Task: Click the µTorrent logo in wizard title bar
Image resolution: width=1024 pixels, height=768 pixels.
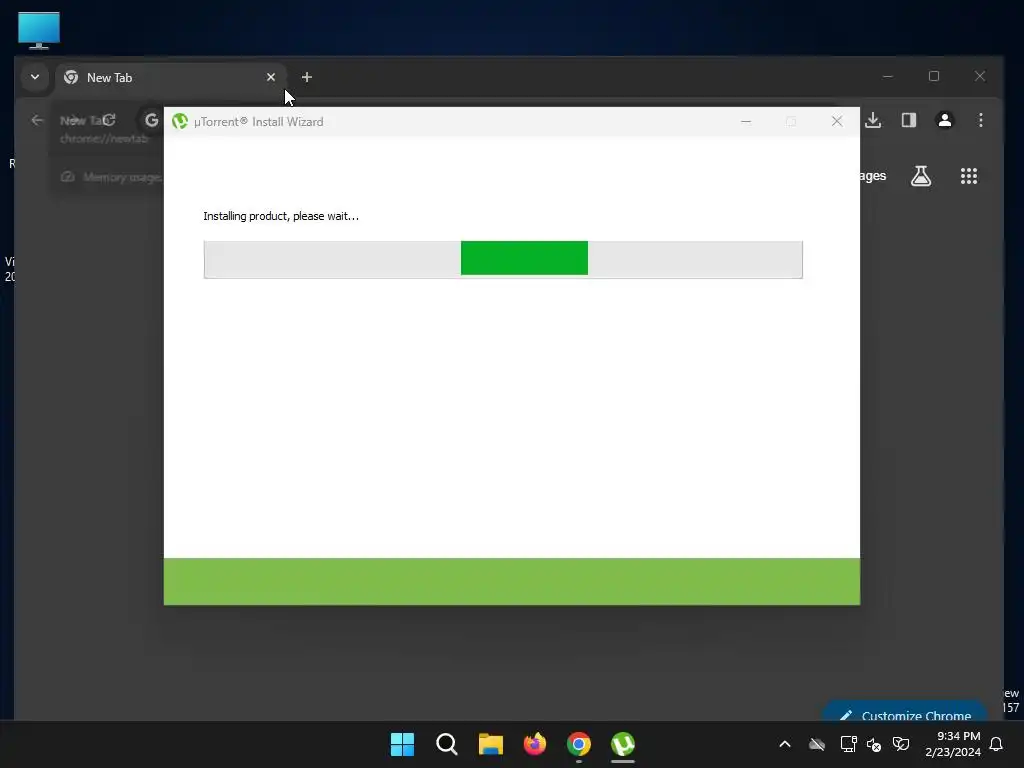Action: pos(180,121)
